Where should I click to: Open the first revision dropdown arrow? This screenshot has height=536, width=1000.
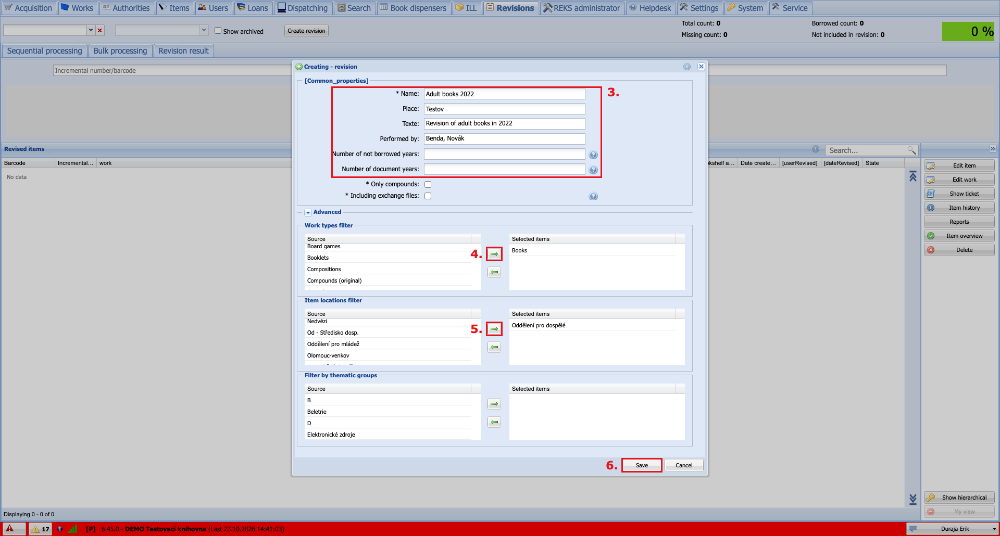coord(91,30)
